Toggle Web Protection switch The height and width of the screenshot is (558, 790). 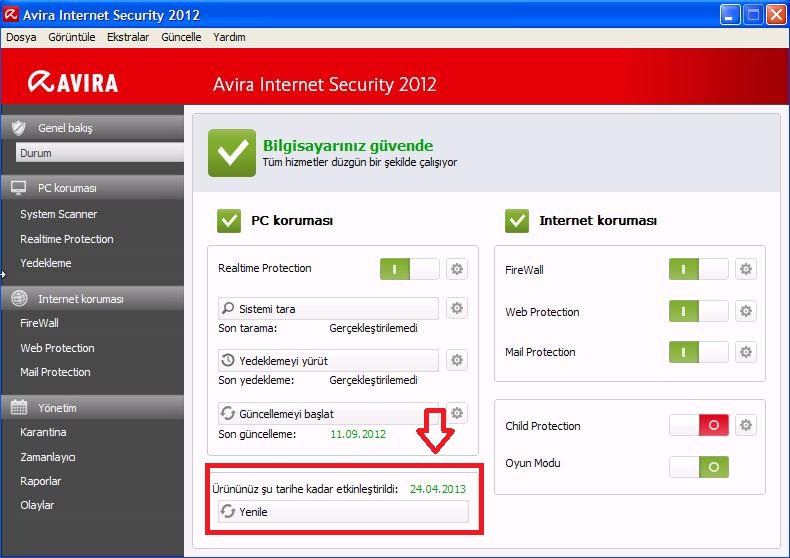coord(698,311)
